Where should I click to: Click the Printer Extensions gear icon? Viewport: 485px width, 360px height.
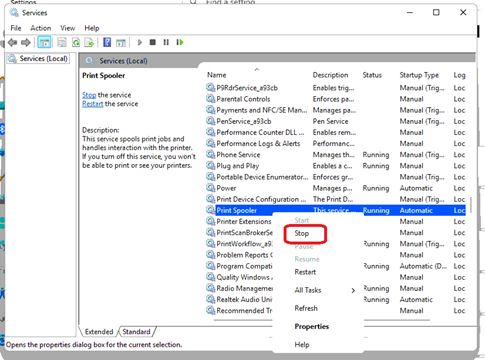point(210,221)
